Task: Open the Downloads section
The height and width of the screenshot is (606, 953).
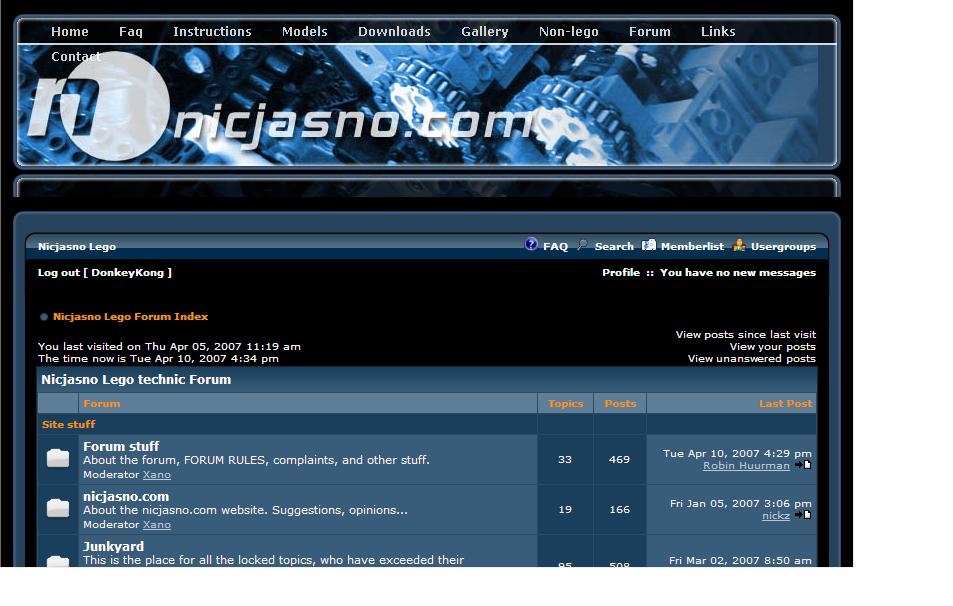Action: (x=394, y=32)
